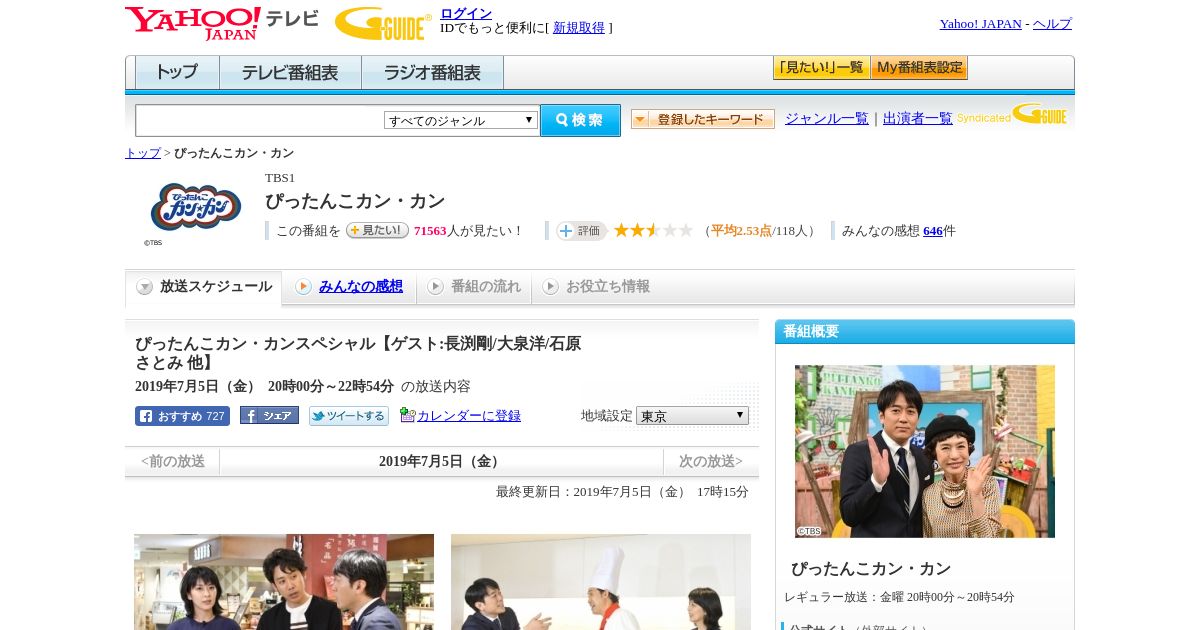This screenshot has width=1200, height=630.
Task: Expand the 地域設定 東京 region dropdown
Action: click(692, 415)
